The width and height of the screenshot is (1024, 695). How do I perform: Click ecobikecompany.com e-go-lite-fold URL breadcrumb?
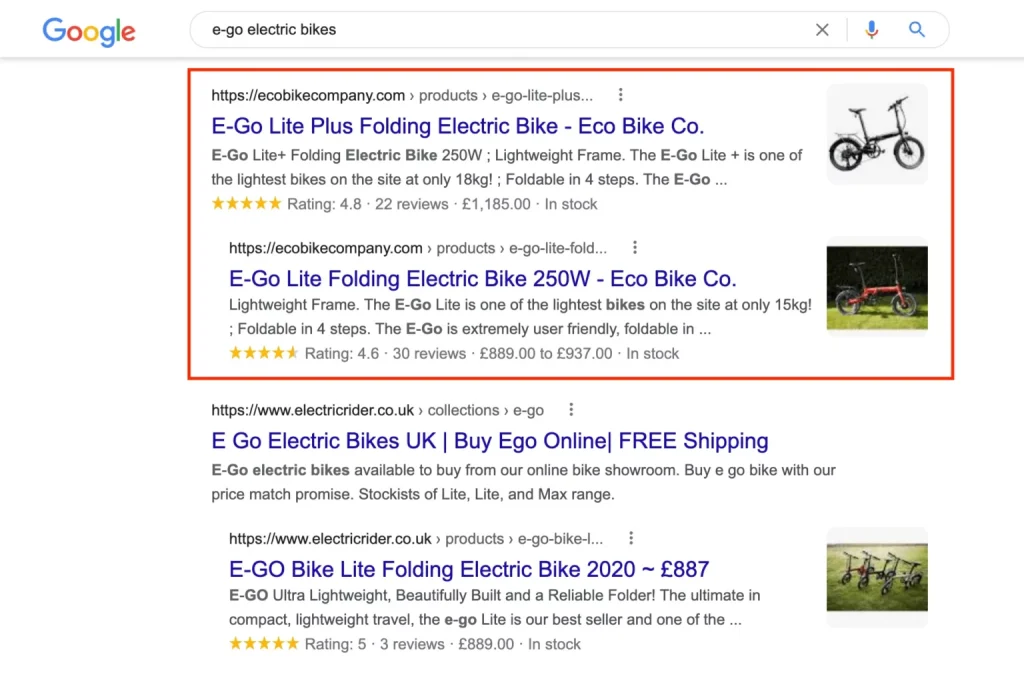pyautogui.click(x=418, y=248)
